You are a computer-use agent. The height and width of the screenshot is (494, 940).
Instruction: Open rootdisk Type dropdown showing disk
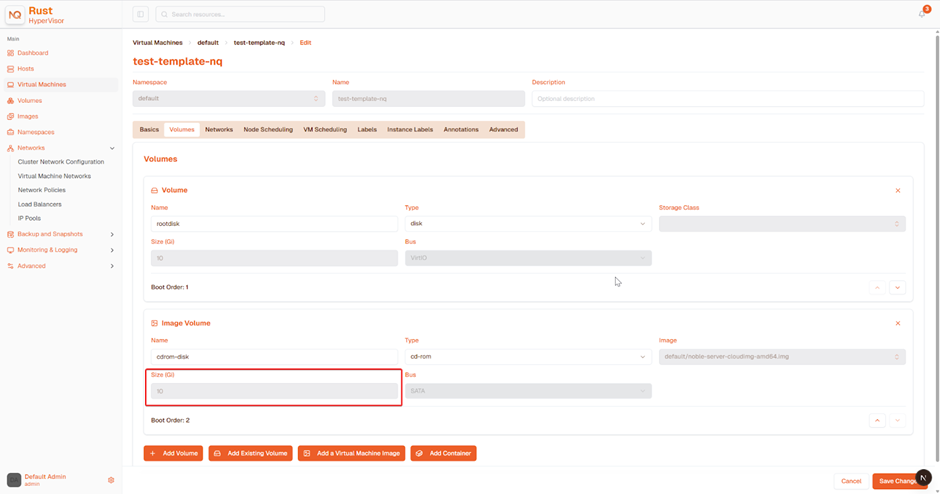coord(528,224)
